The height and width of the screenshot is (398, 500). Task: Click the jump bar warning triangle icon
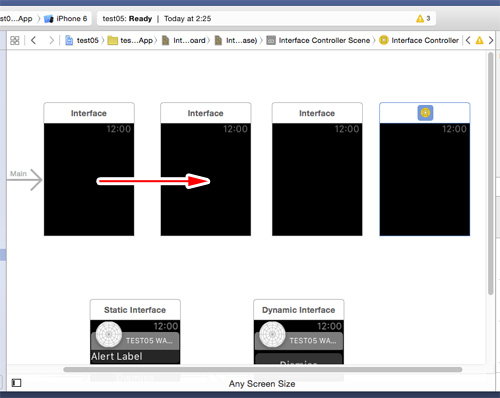coord(479,40)
